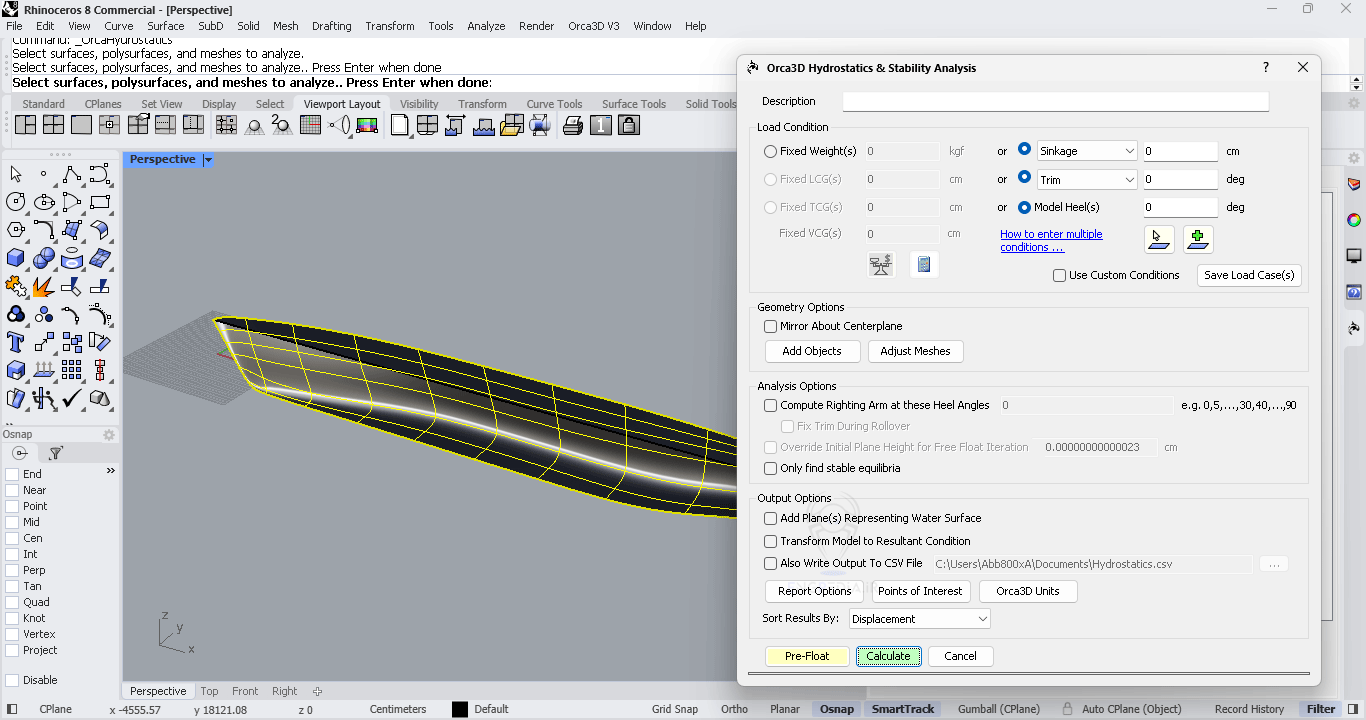Click the Box solid tool
This screenshot has height=720, width=1366.
click(x=16, y=258)
